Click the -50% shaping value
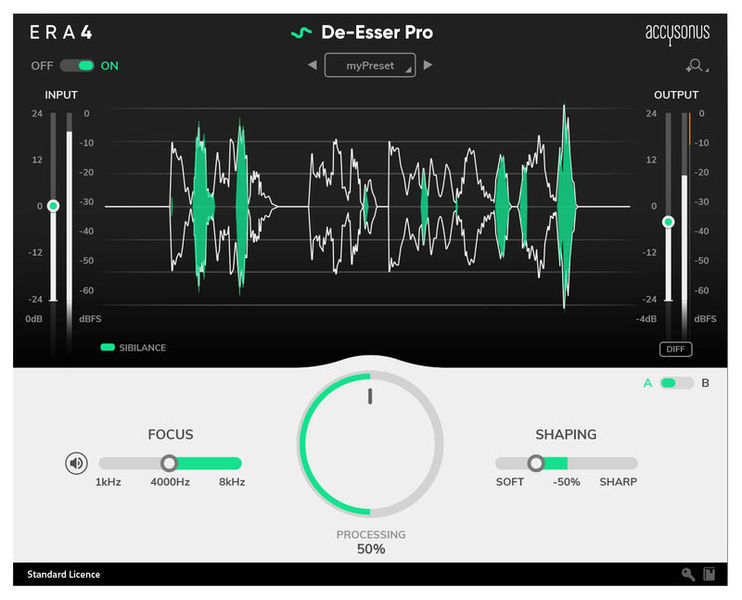Image resolution: width=742 pixels, height=600 pixels. (x=566, y=482)
